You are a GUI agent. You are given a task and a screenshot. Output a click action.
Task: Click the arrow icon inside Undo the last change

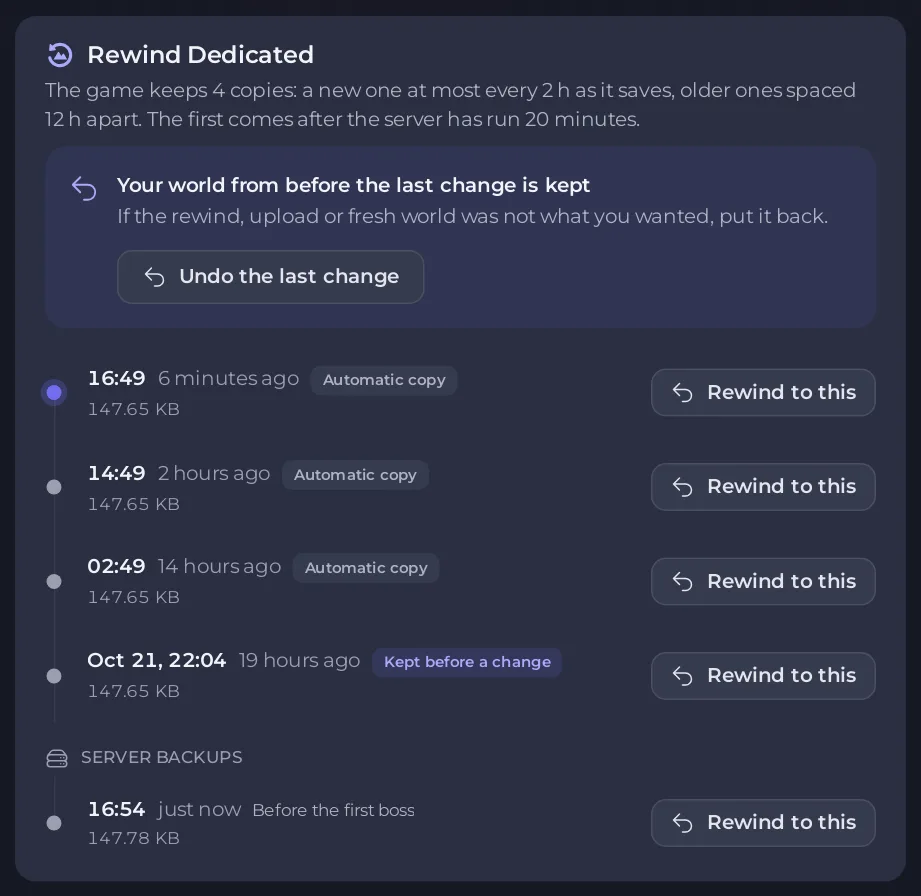154,277
